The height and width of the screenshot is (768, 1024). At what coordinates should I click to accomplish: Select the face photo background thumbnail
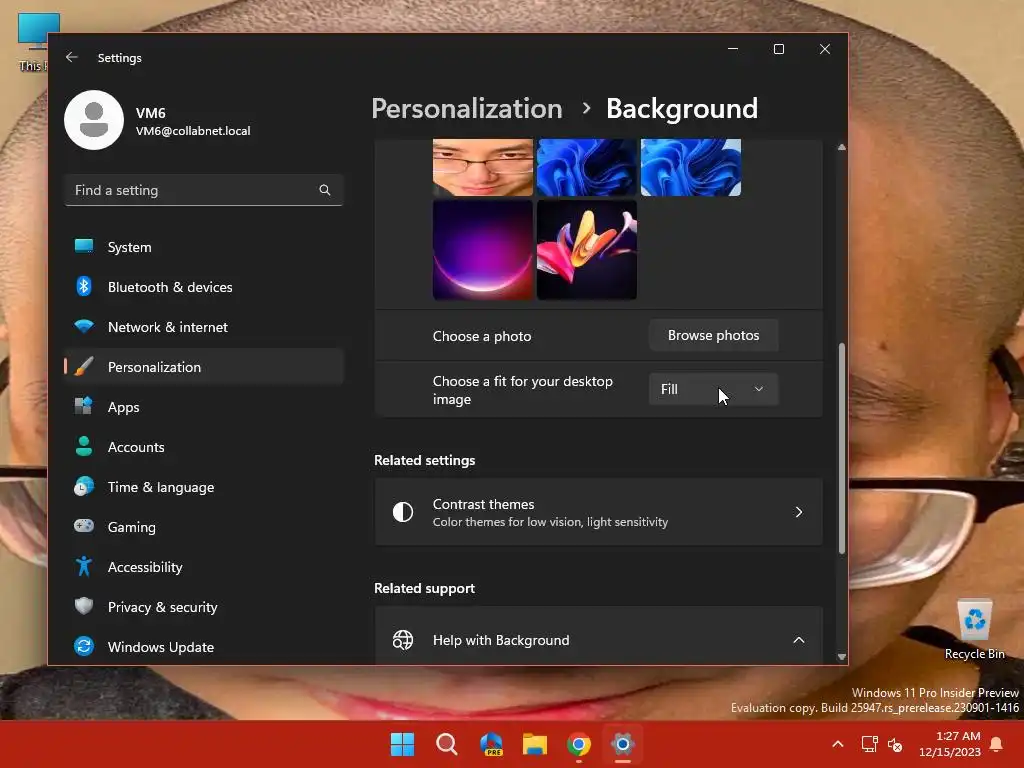point(483,167)
